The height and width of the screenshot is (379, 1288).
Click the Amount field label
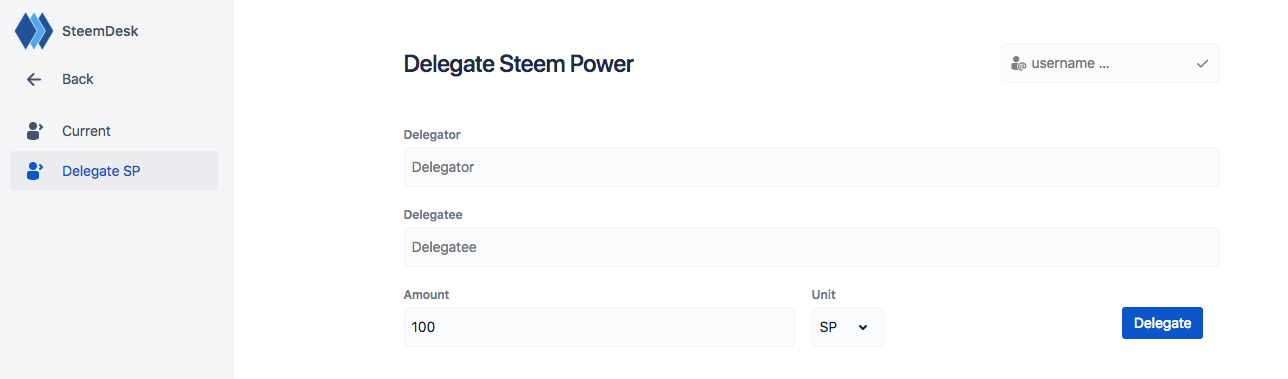click(426, 295)
